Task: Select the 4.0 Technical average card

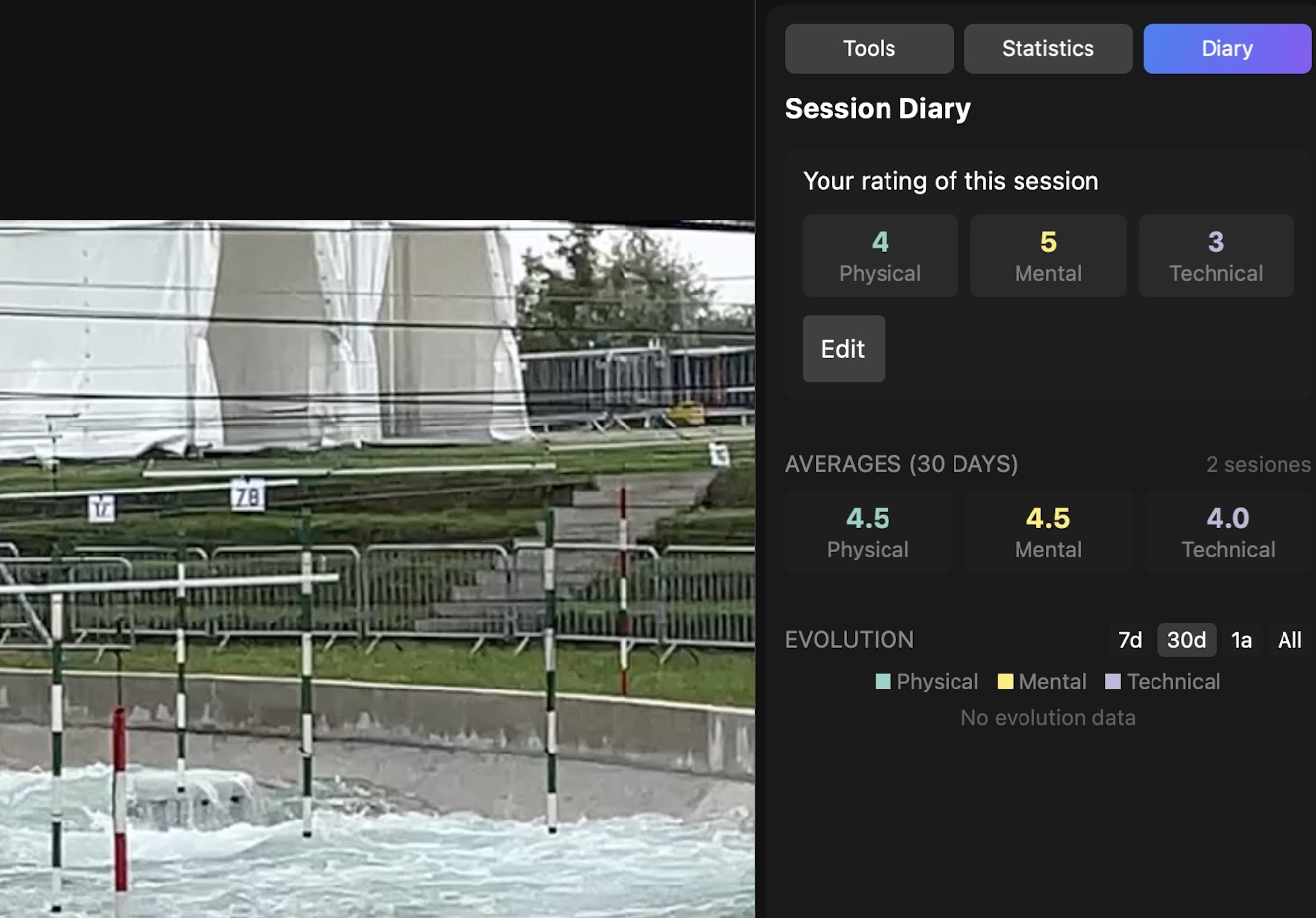Action: coord(1227,532)
